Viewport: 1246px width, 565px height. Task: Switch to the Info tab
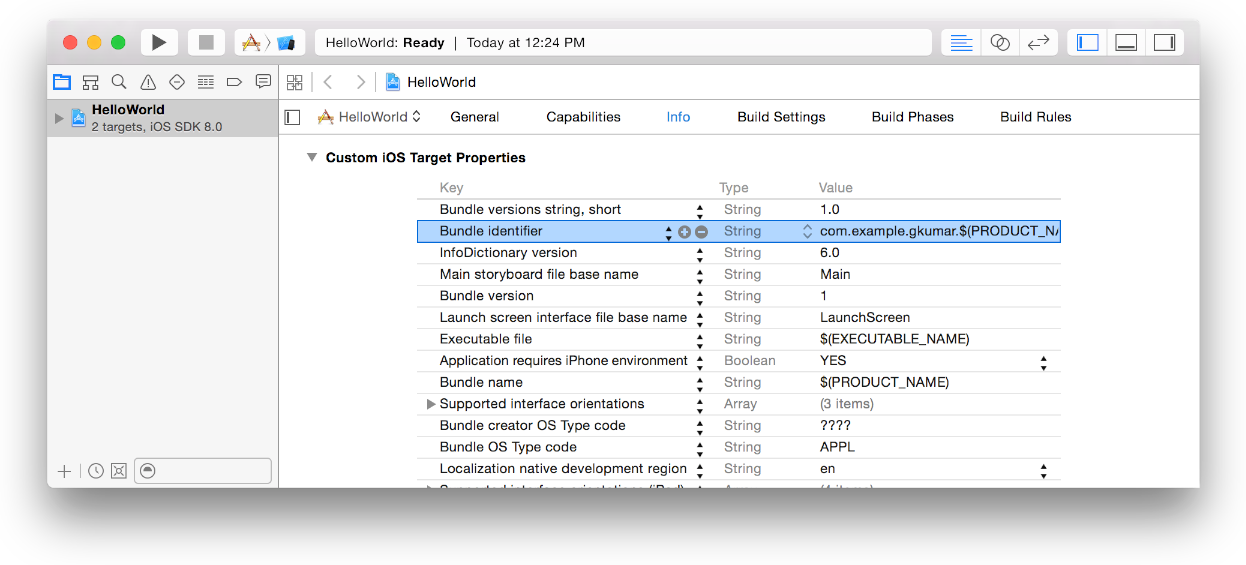678,117
